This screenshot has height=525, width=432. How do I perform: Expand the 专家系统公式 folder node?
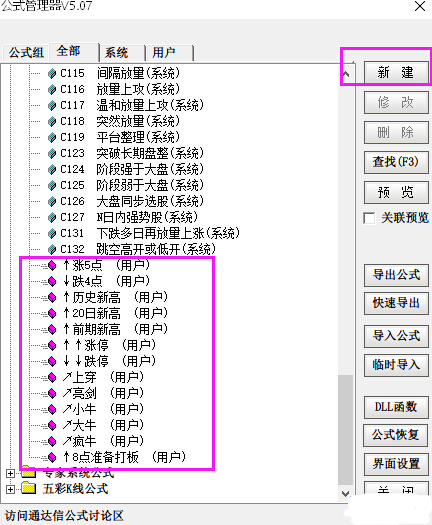10,473
